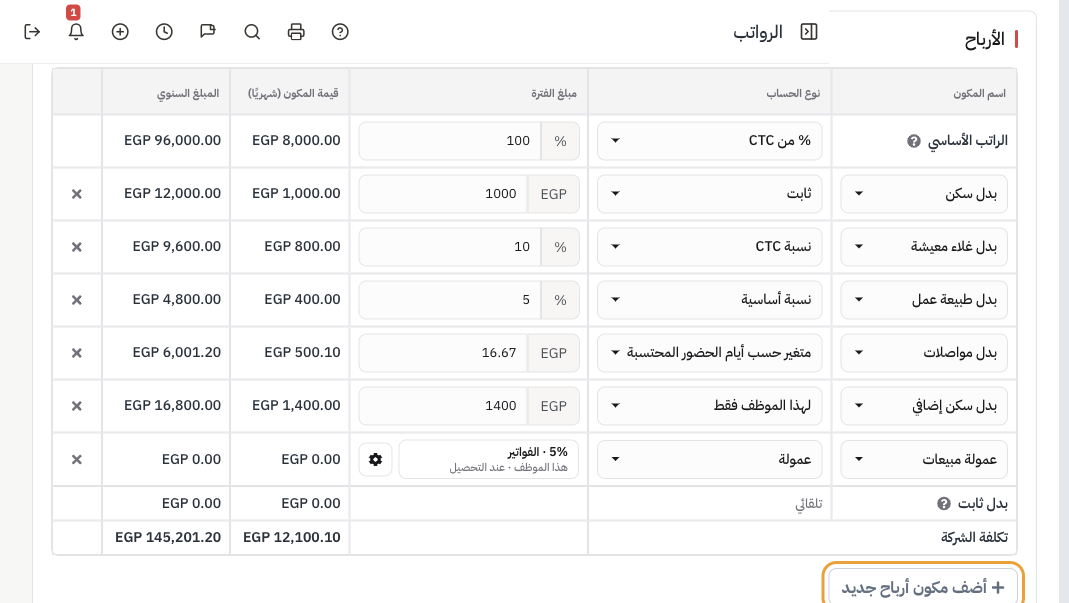1069x603 pixels.
Task: Click the تلقائي label in بدل ثابت row
Action: pos(809,504)
